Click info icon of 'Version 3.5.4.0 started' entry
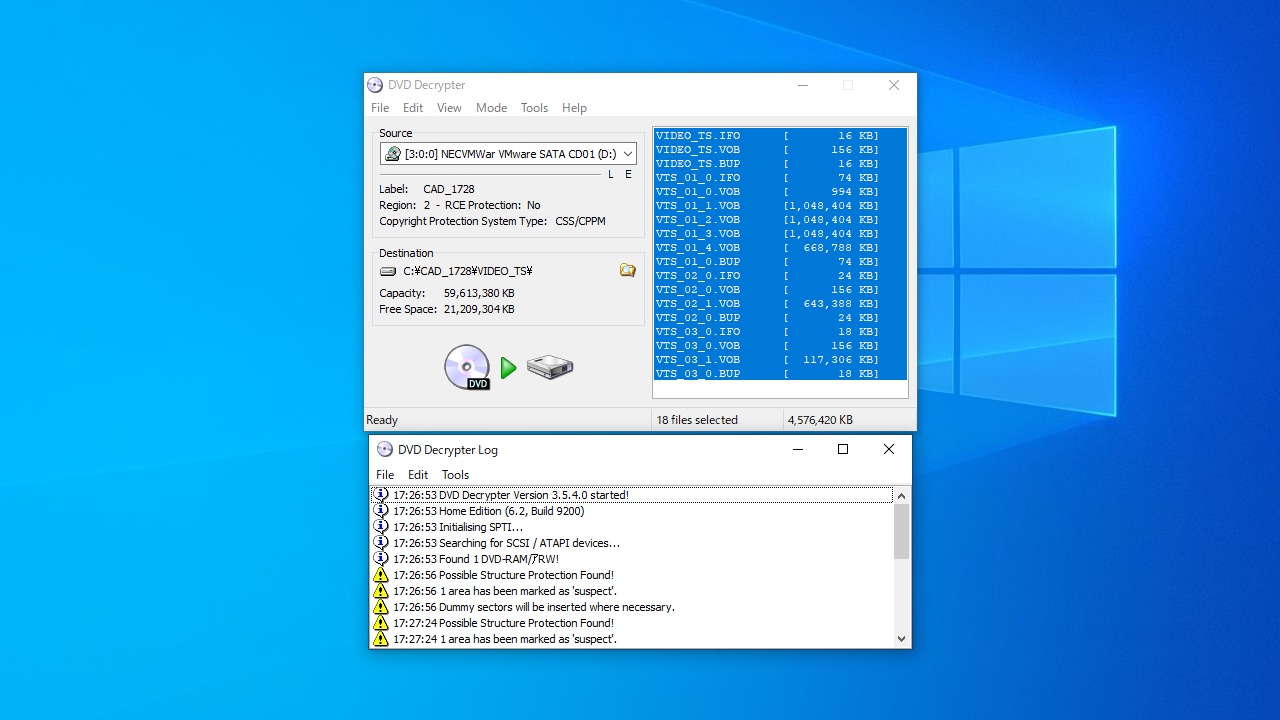The height and width of the screenshot is (720, 1280). point(381,494)
